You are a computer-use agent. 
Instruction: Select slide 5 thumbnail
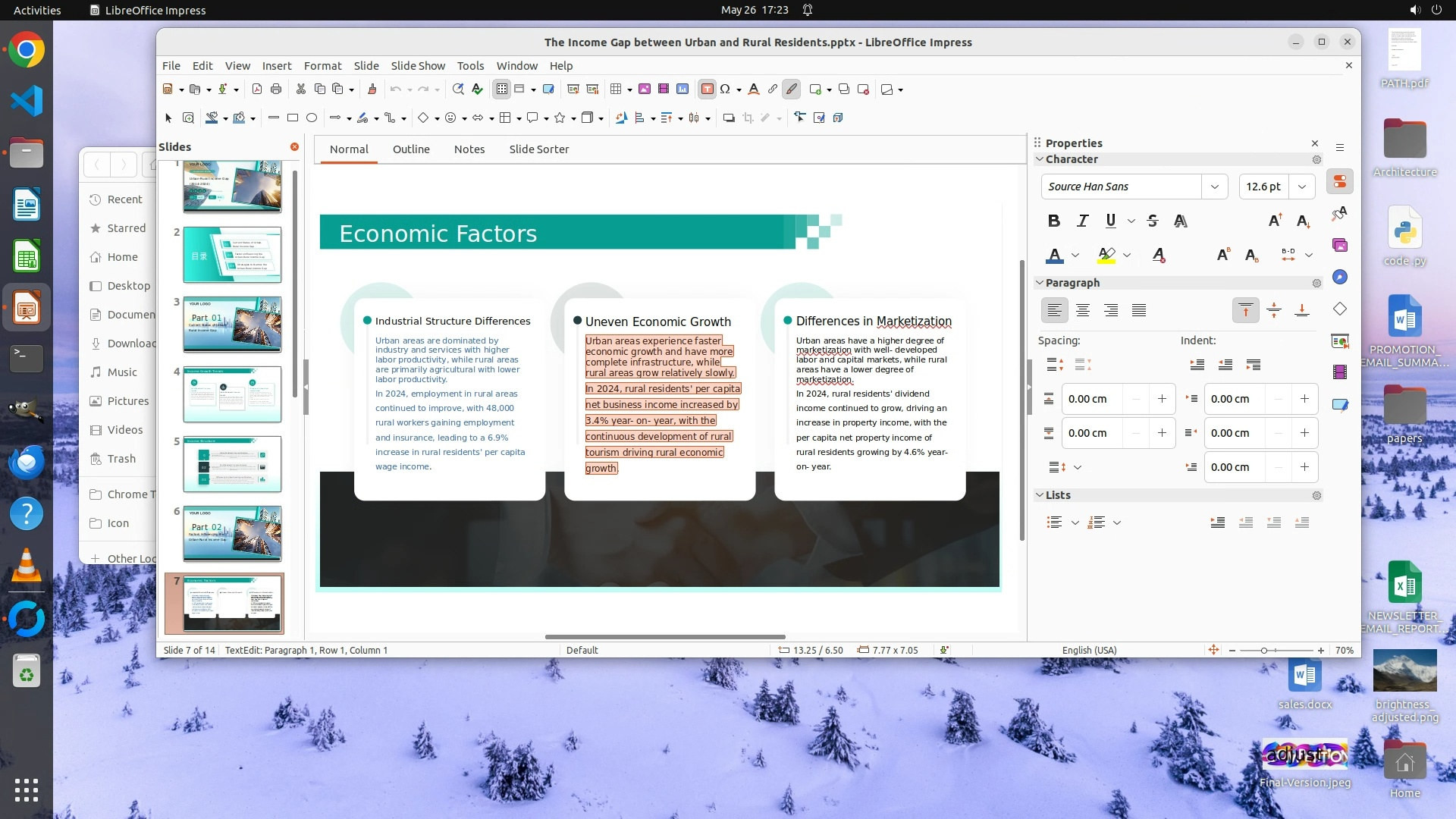coord(232,464)
